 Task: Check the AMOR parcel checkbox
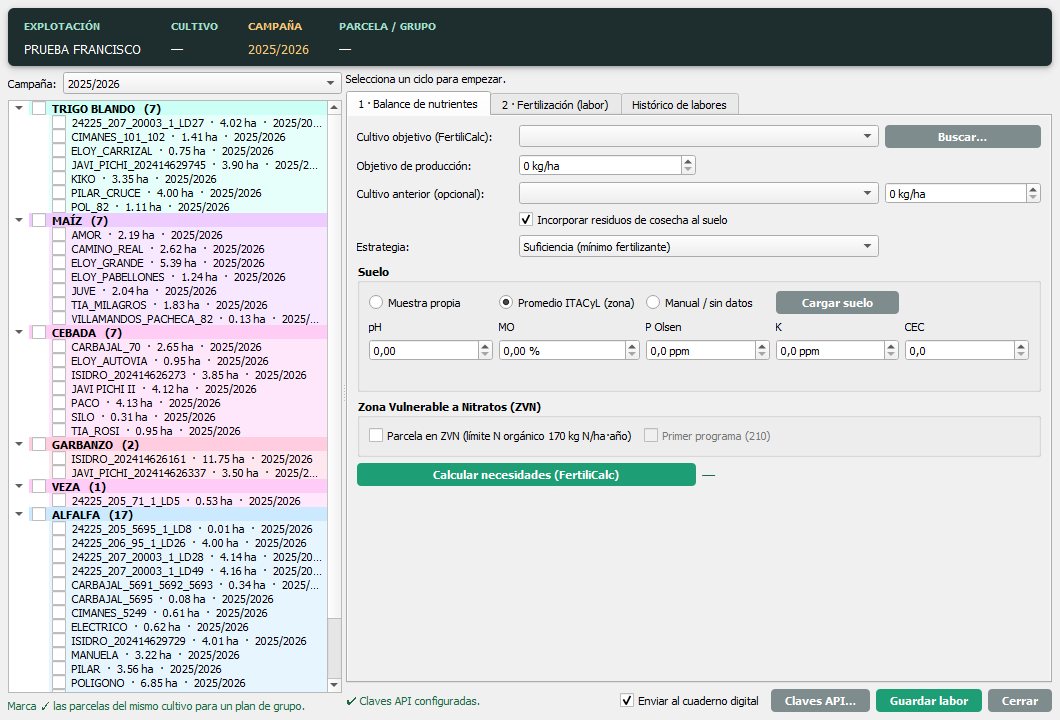(x=59, y=235)
